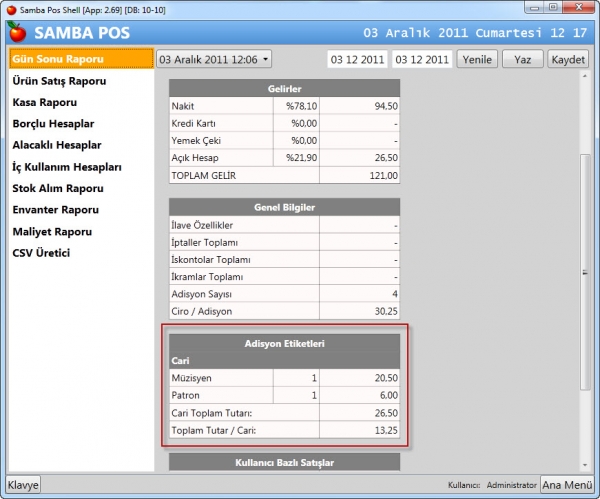Open the Ürün Satış Raporu report

coord(59,81)
